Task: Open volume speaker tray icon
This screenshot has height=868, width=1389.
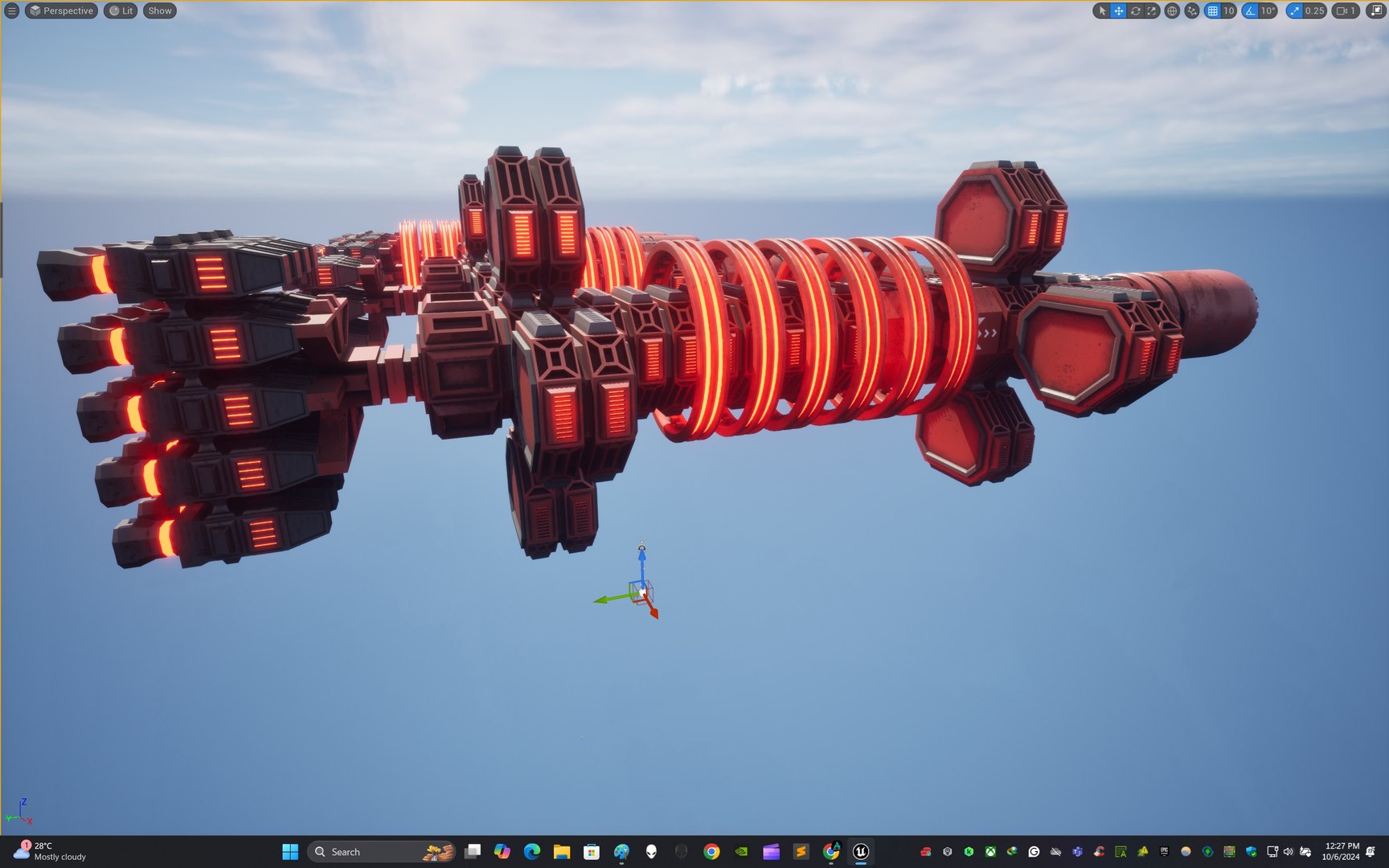Action: 1288,851
